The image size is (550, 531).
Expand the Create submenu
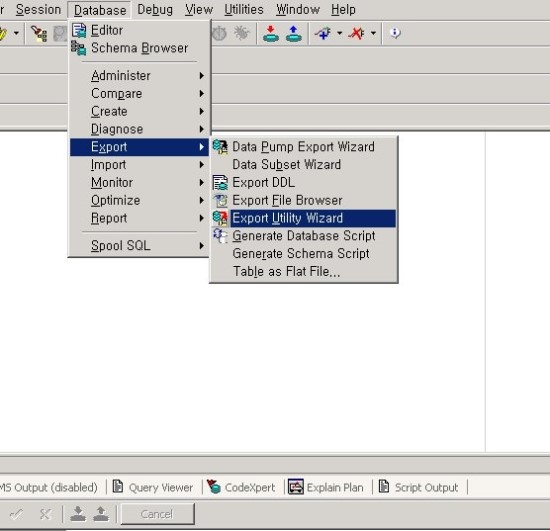pos(140,112)
